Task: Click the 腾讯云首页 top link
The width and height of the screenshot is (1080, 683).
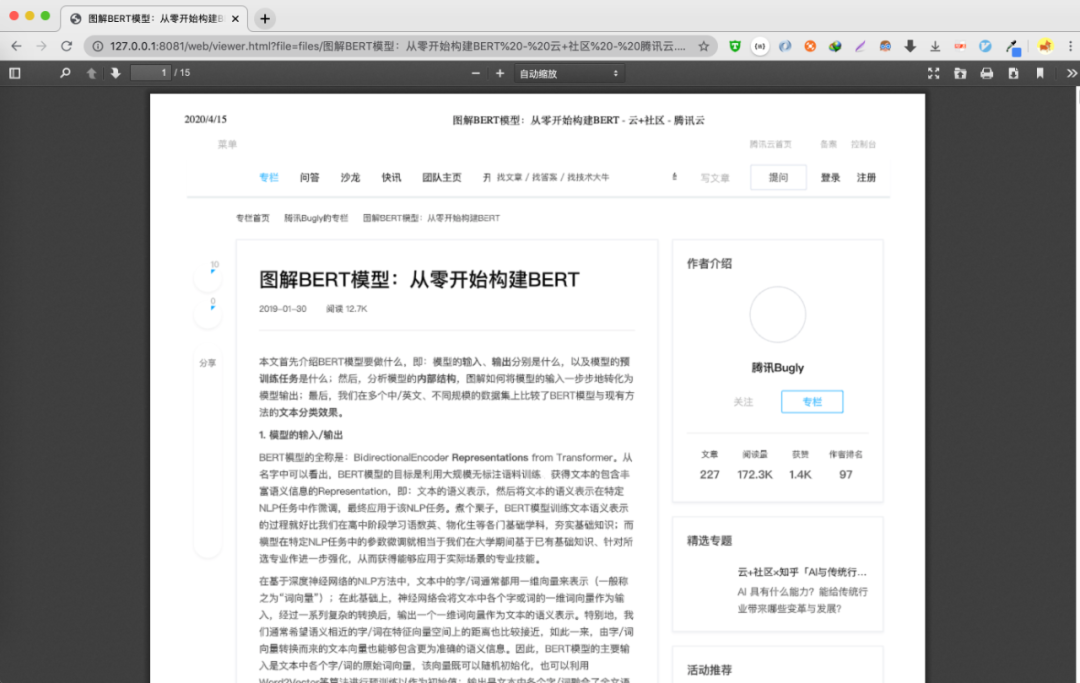Action: coord(770,145)
